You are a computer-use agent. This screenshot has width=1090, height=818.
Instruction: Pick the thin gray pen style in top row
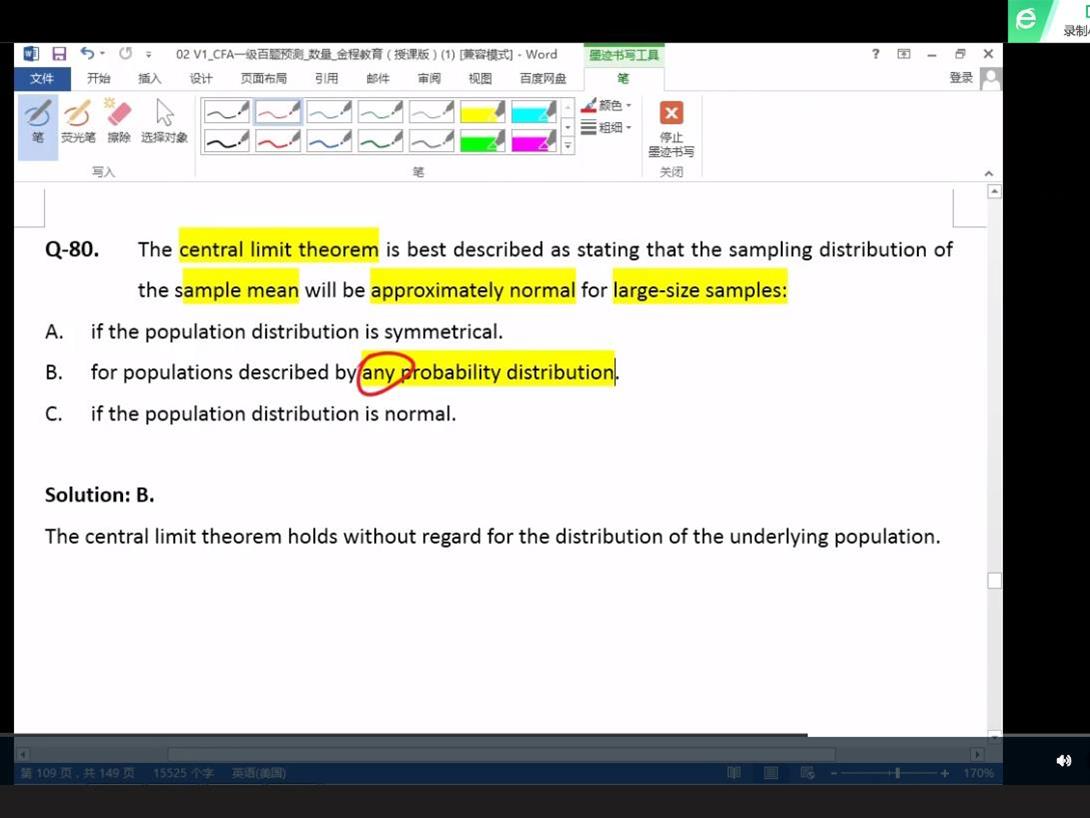432,111
